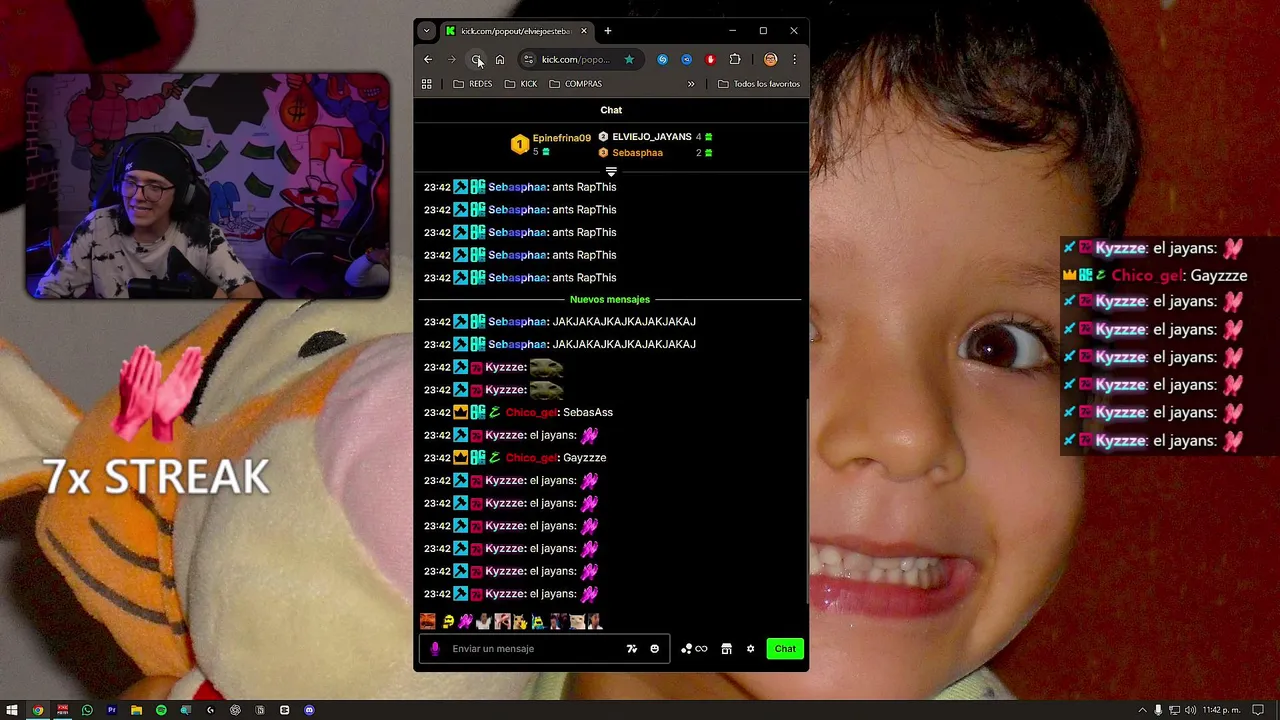Click Sebasphaa name on first JAKJAKA message

(x=517, y=322)
